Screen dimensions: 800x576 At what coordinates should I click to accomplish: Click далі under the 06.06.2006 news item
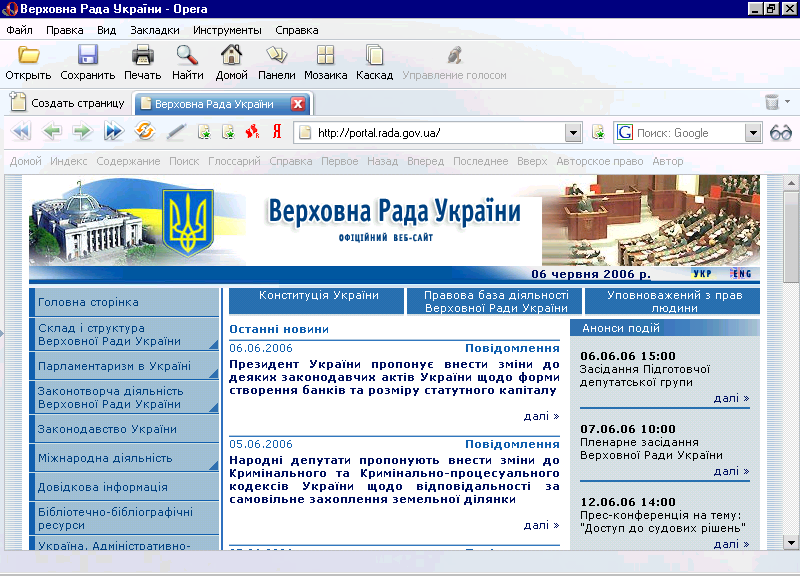541,416
